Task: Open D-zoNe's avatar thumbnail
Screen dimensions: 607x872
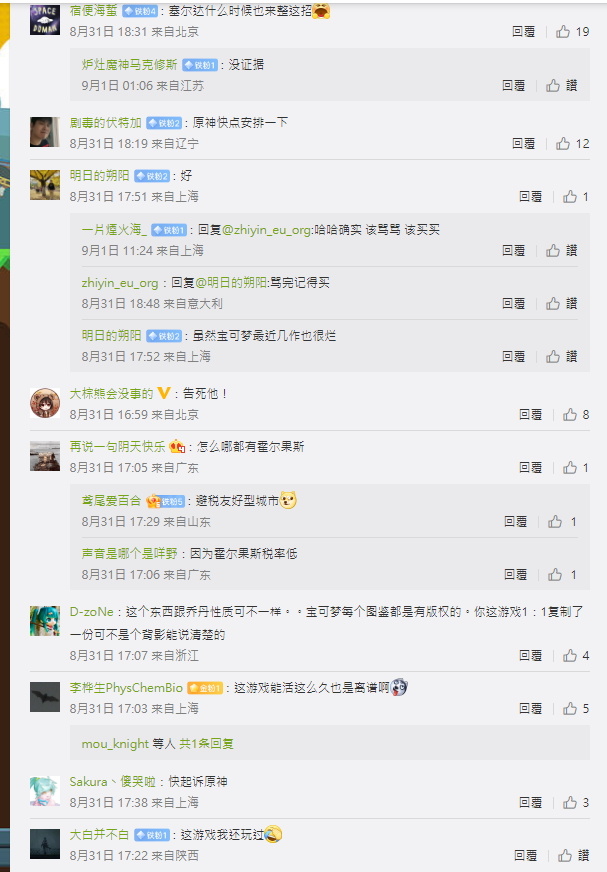Action: [45, 621]
